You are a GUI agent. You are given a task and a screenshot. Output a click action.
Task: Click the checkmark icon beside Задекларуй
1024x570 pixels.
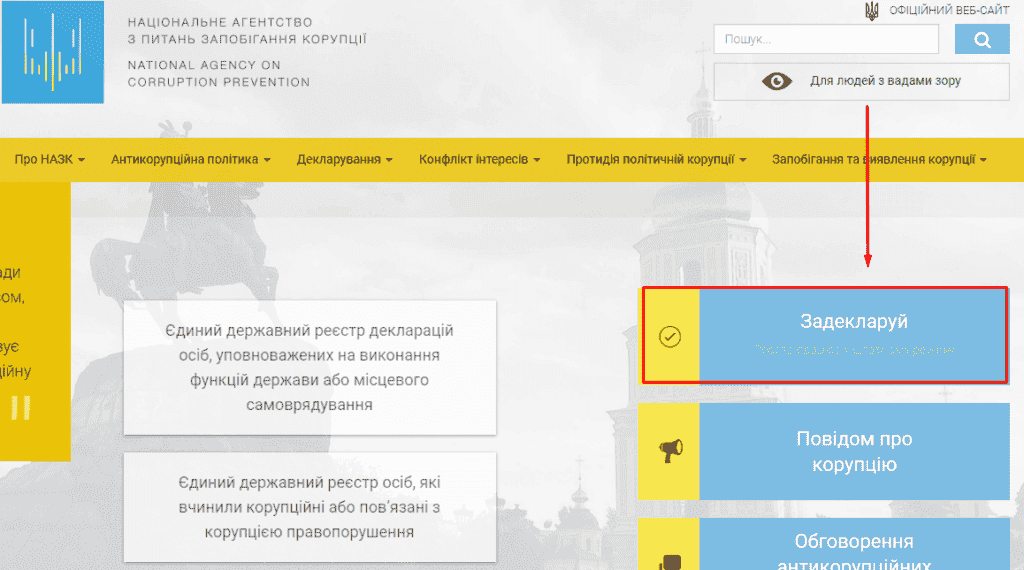[670, 336]
